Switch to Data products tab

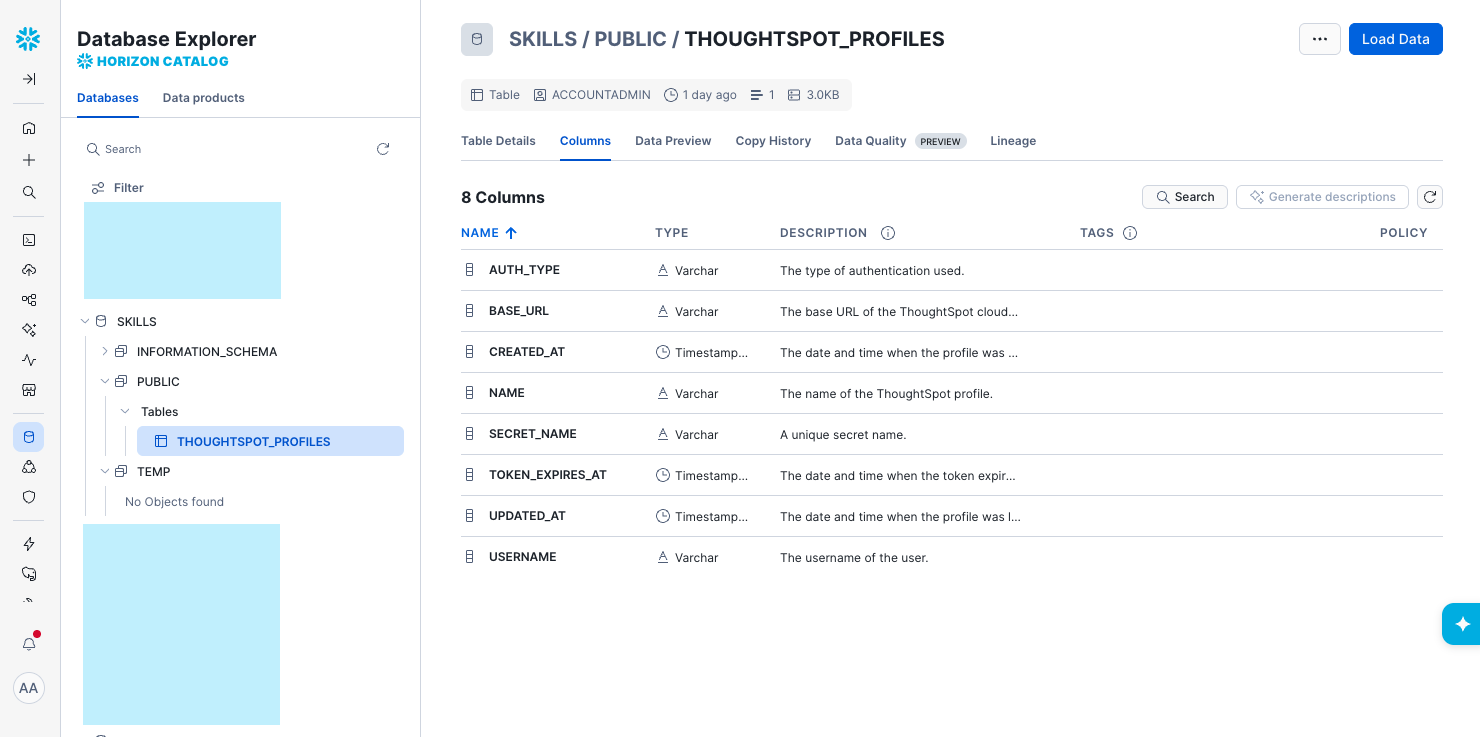[x=204, y=98]
